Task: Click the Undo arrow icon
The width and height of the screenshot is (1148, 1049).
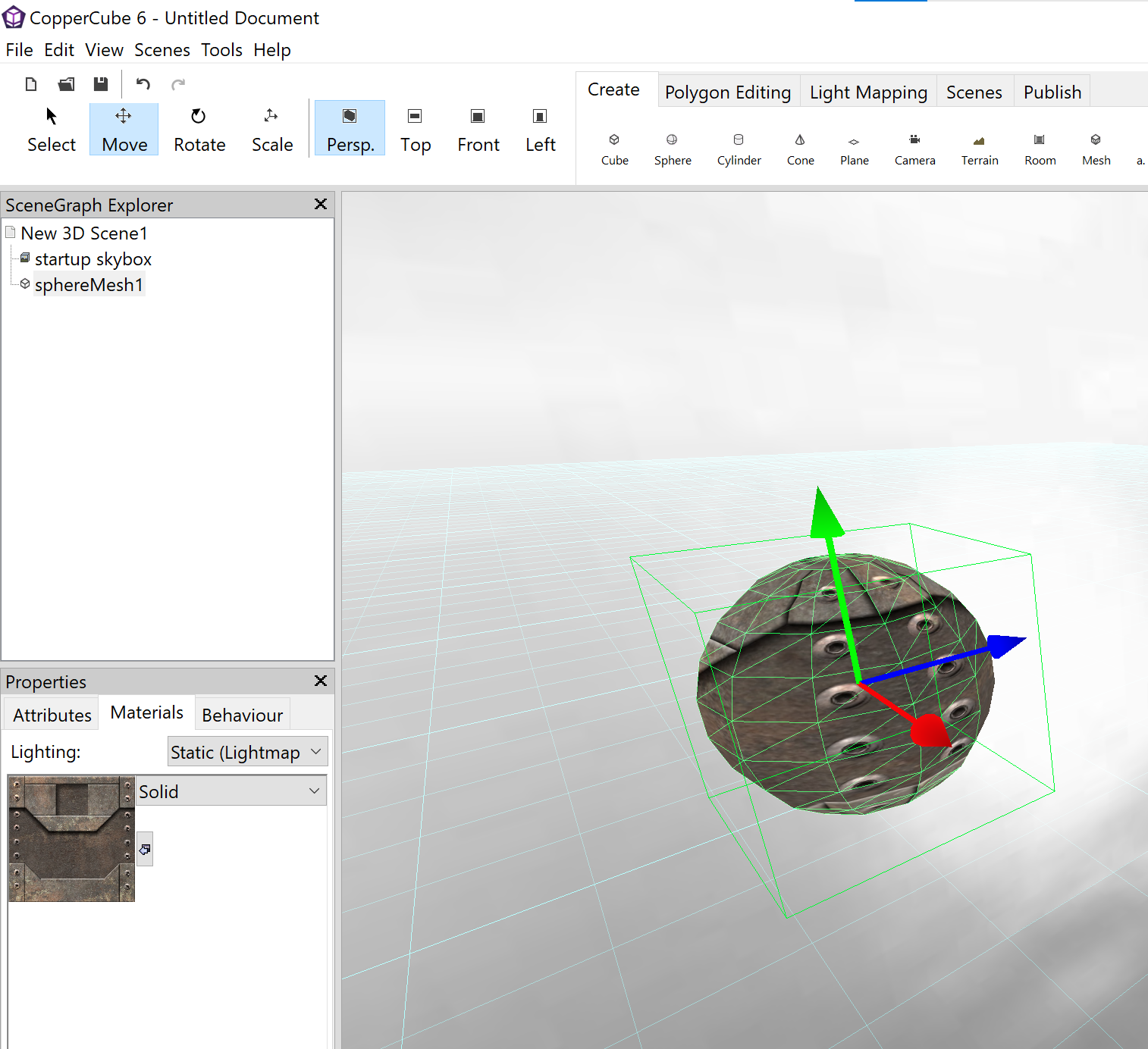Action: (143, 84)
